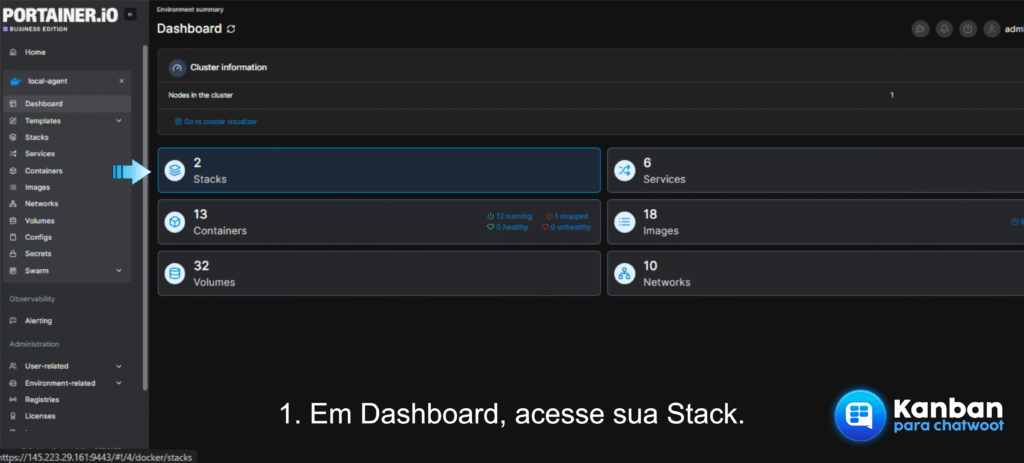Collapse the sidebar using the double-arrow button

(130, 14)
